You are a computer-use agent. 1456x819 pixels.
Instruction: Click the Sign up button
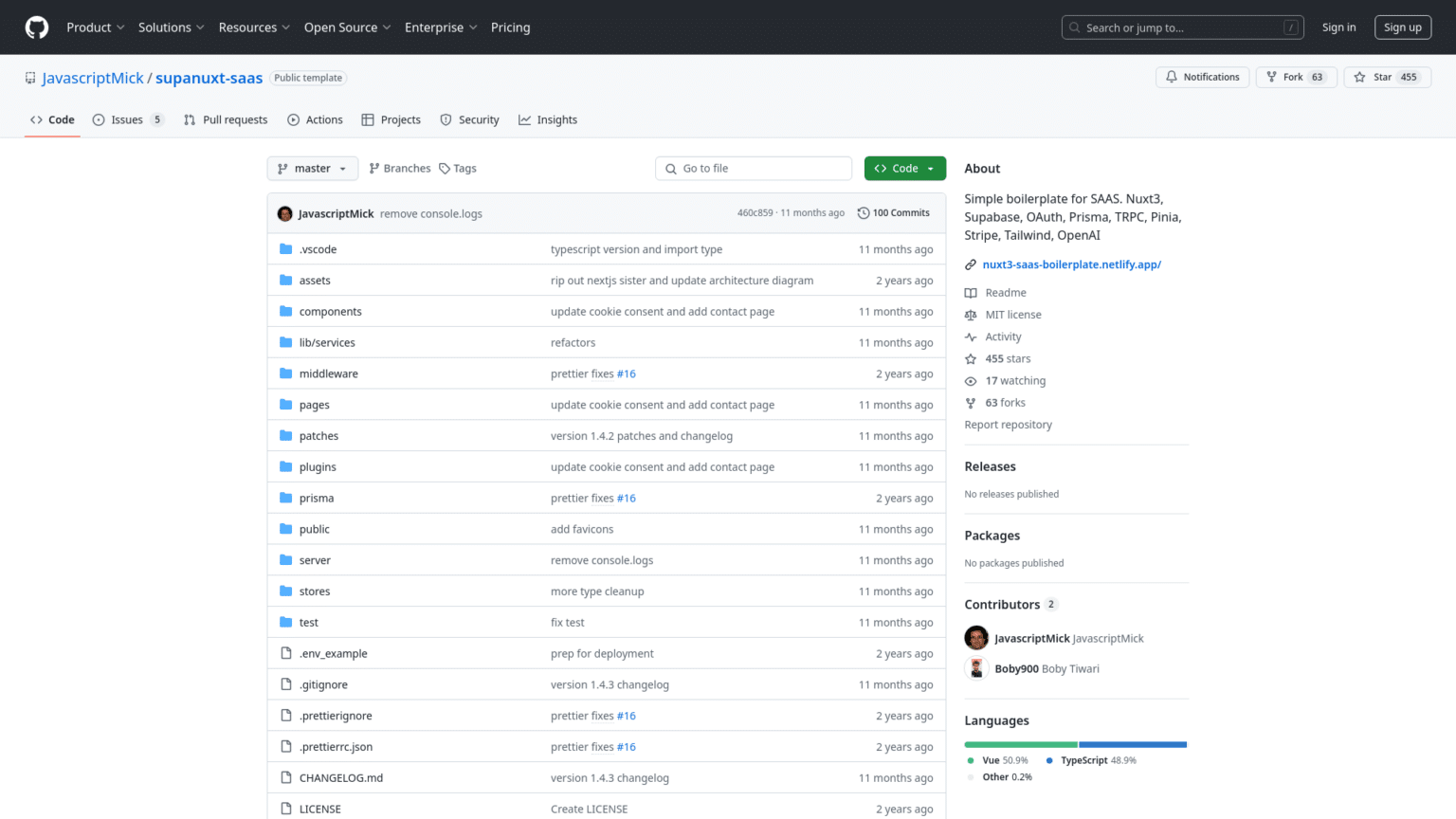tap(1402, 27)
